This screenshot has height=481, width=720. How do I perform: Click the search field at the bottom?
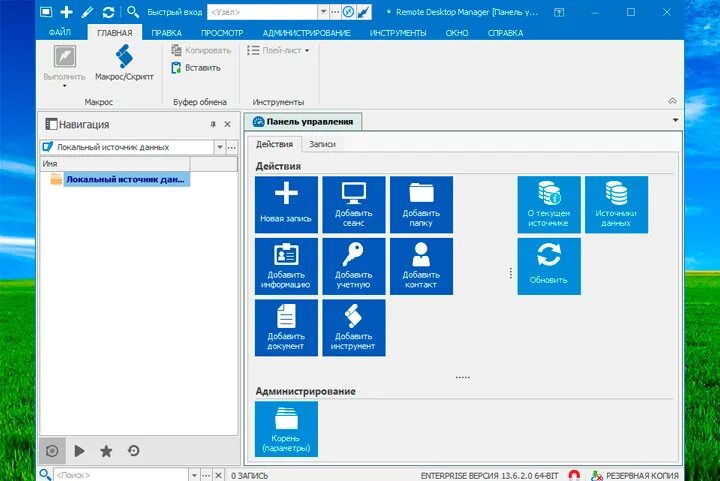[x=121, y=475]
